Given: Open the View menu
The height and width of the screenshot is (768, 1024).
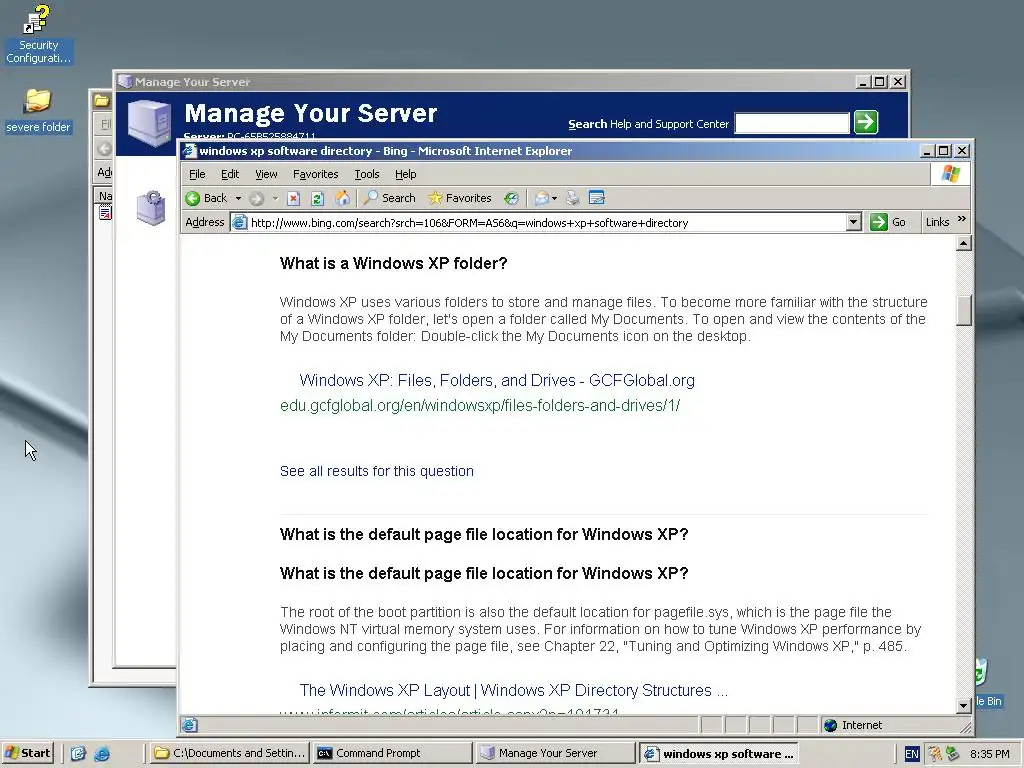Looking at the screenshot, I should pos(266,174).
